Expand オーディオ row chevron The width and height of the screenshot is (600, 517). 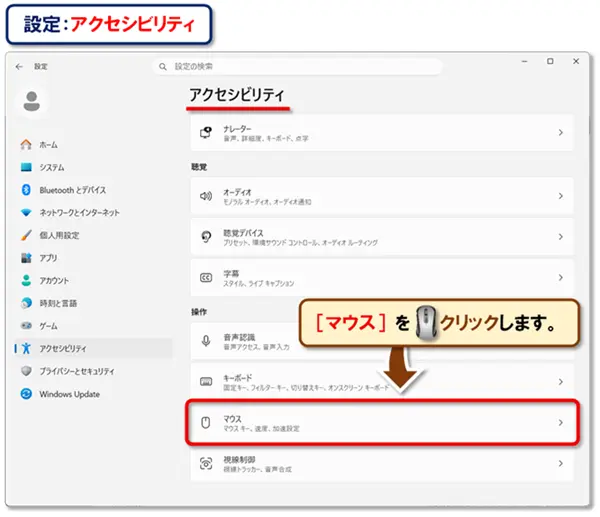(561, 196)
